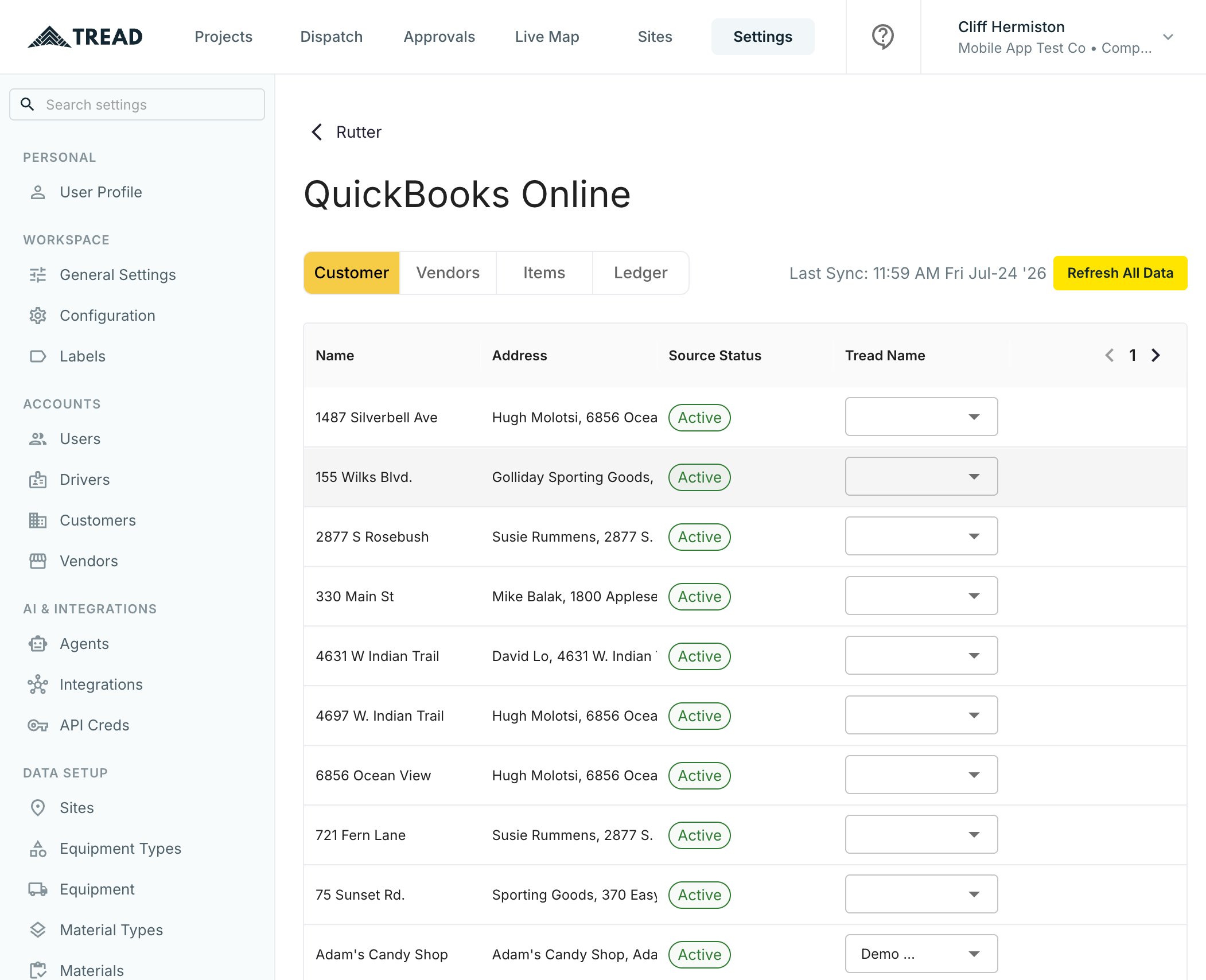Click the Tread logo

click(x=85, y=37)
